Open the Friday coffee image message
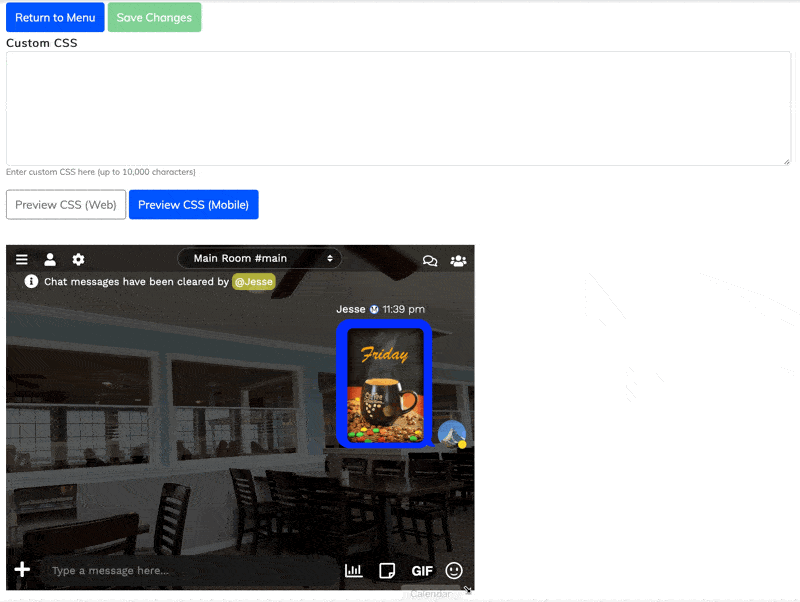Viewport: 800px width, 602px height. tap(384, 384)
